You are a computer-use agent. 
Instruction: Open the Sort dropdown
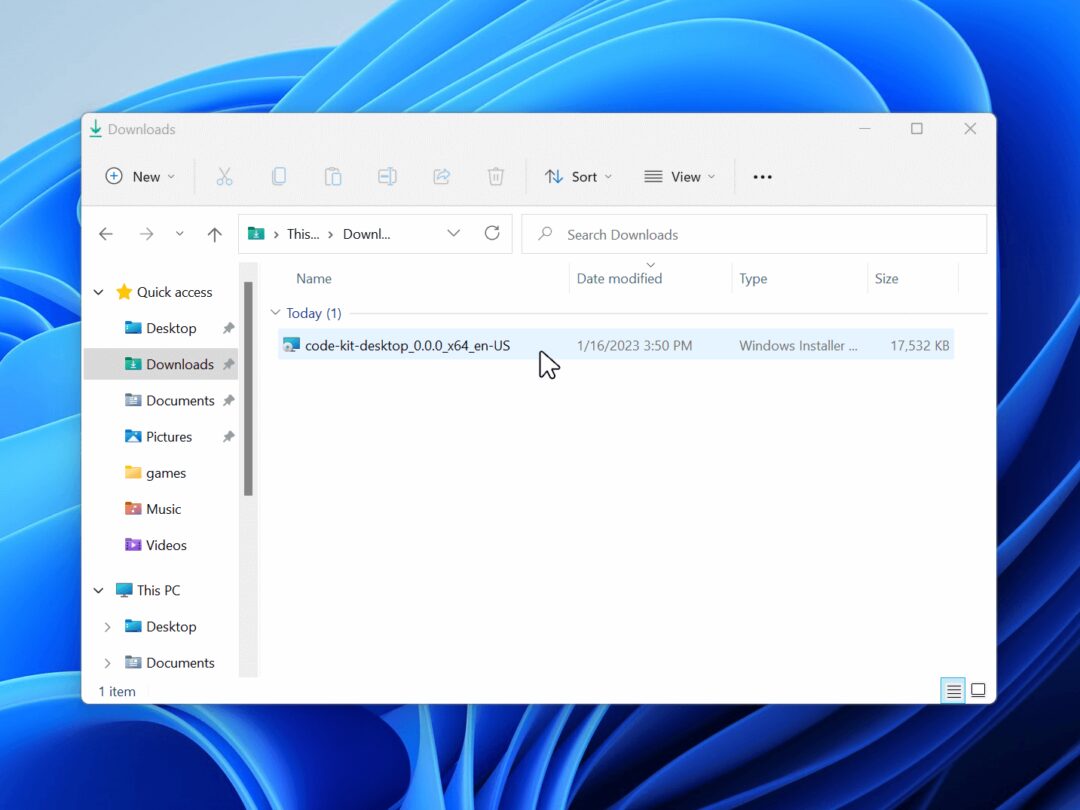[578, 176]
